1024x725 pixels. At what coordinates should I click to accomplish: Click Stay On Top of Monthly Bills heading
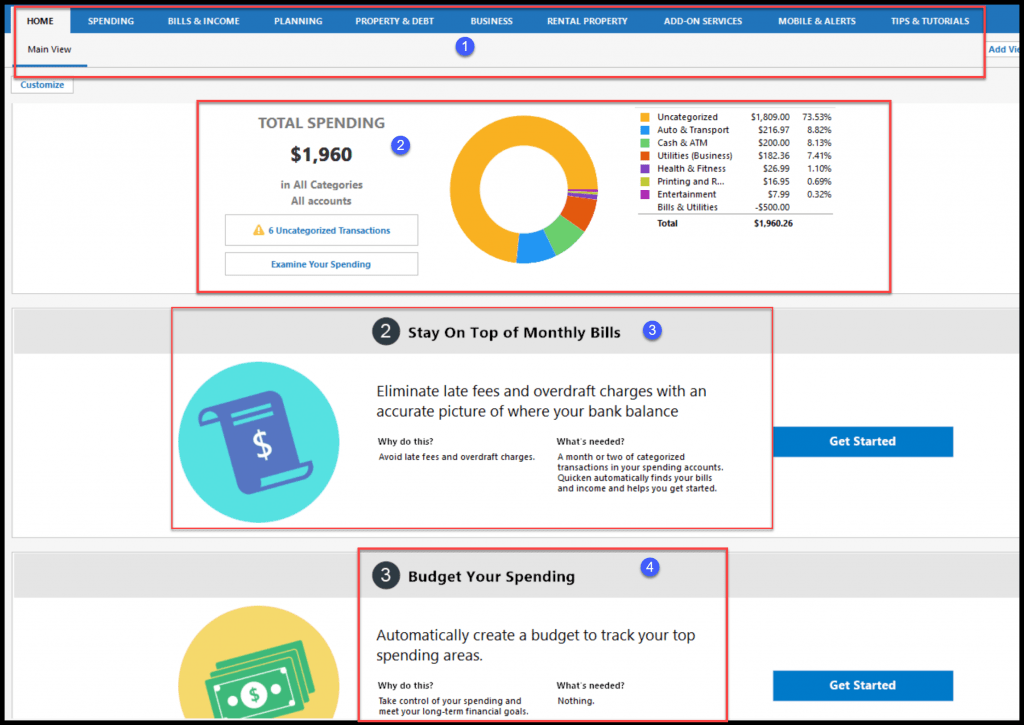click(x=514, y=332)
